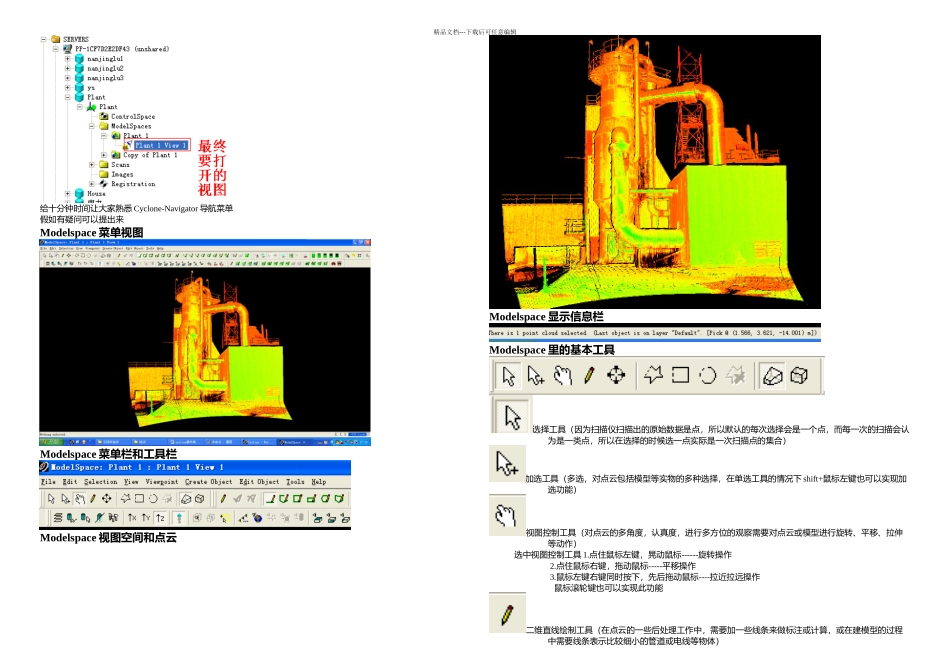The width and height of the screenshot is (950, 672).
Task: Click the first green line drawing tool icon
Action: (x=270, y=499)
